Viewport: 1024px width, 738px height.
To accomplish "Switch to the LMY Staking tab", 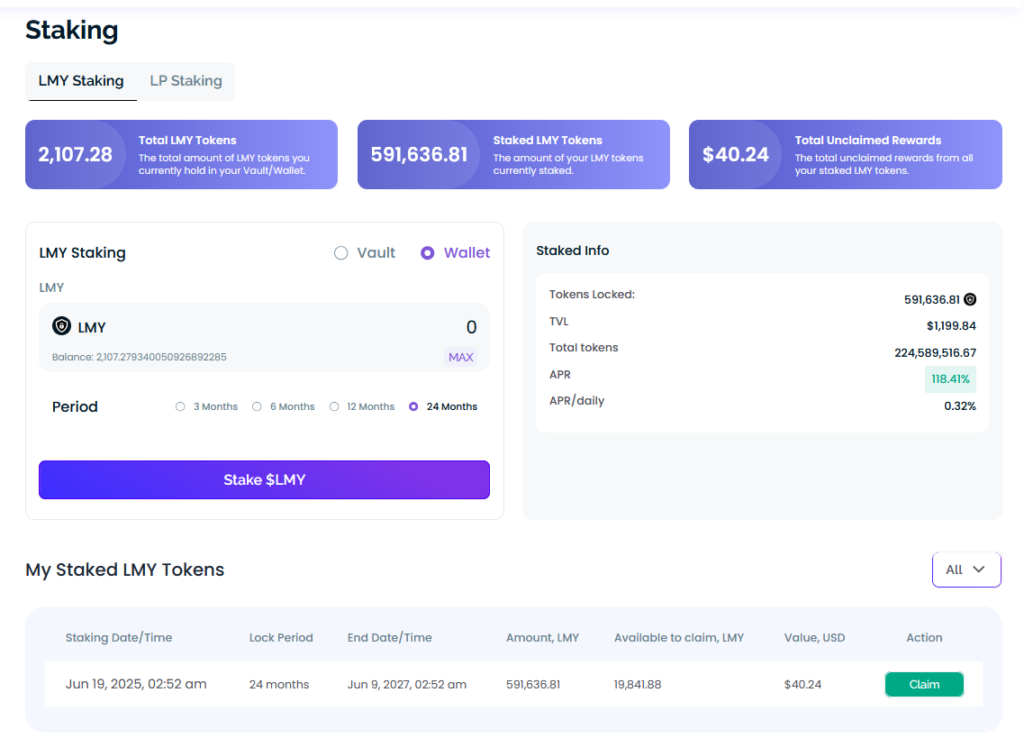I will (x=81, y=81).
